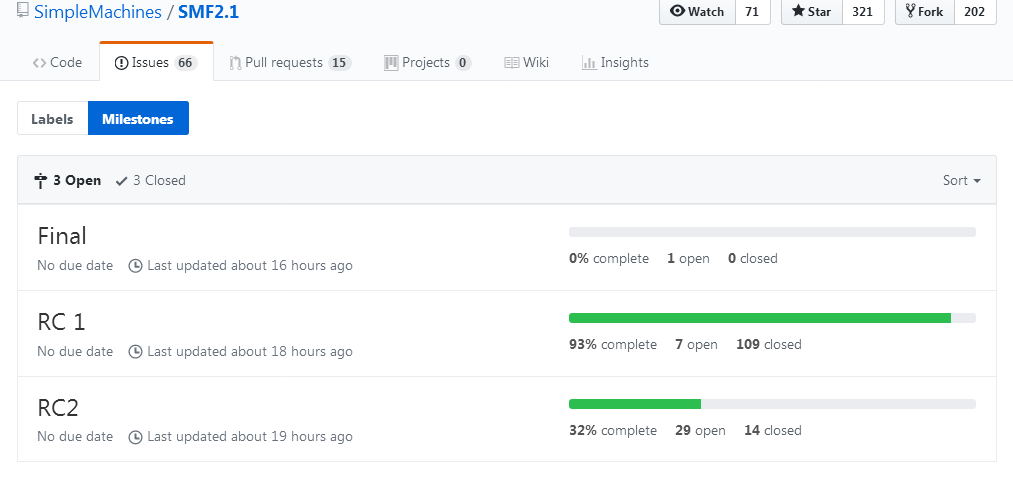
Task: Fork the repository
Action: click(x=924, y=11)
